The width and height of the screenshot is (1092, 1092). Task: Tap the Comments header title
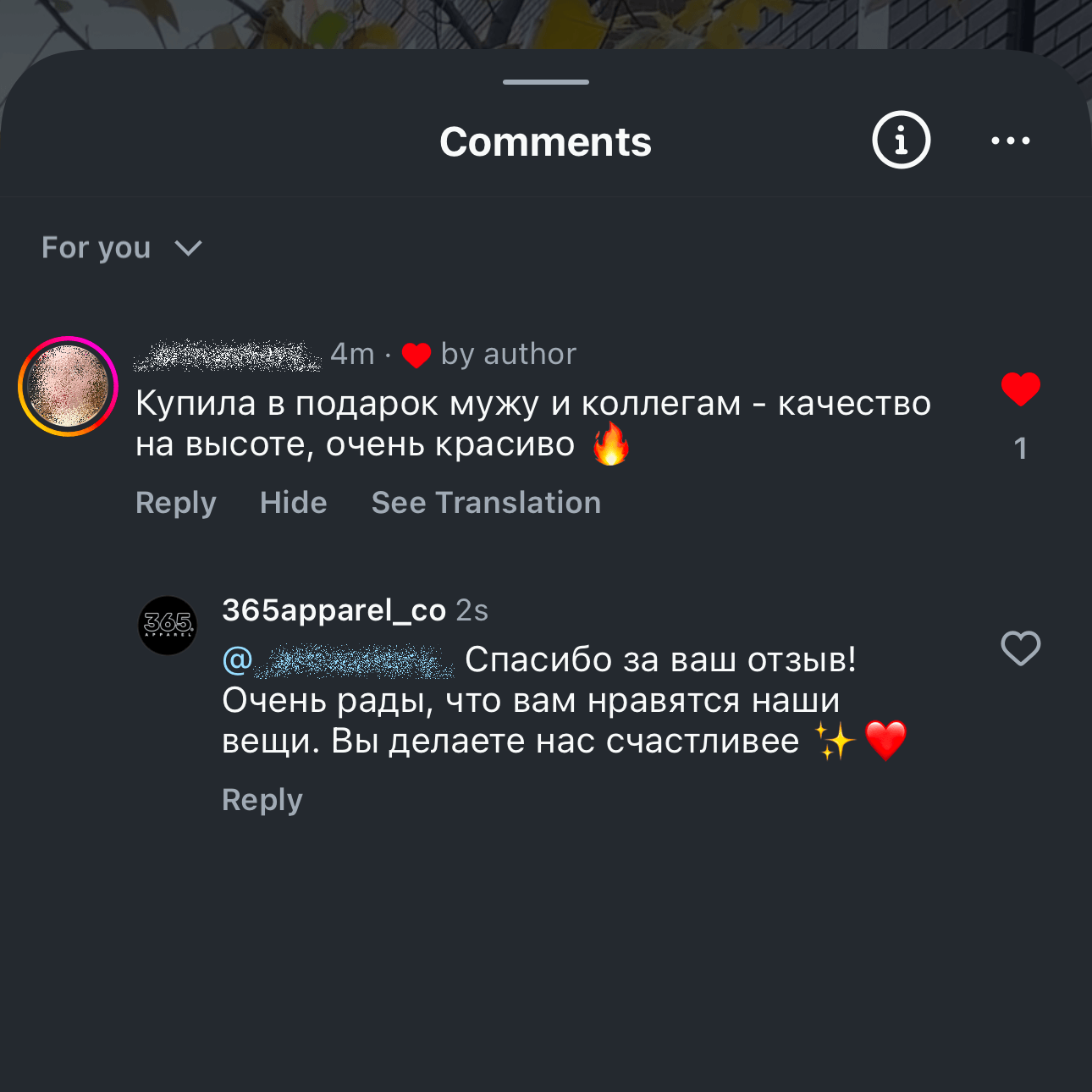pyautogui.click(x=545, y=142)
